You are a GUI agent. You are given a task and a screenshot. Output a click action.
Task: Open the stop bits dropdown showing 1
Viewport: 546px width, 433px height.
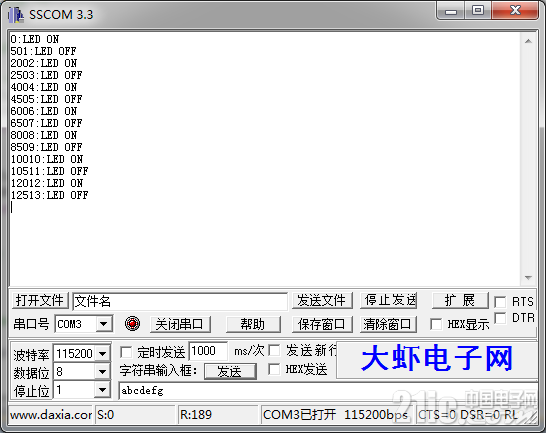tap(102, 389)
